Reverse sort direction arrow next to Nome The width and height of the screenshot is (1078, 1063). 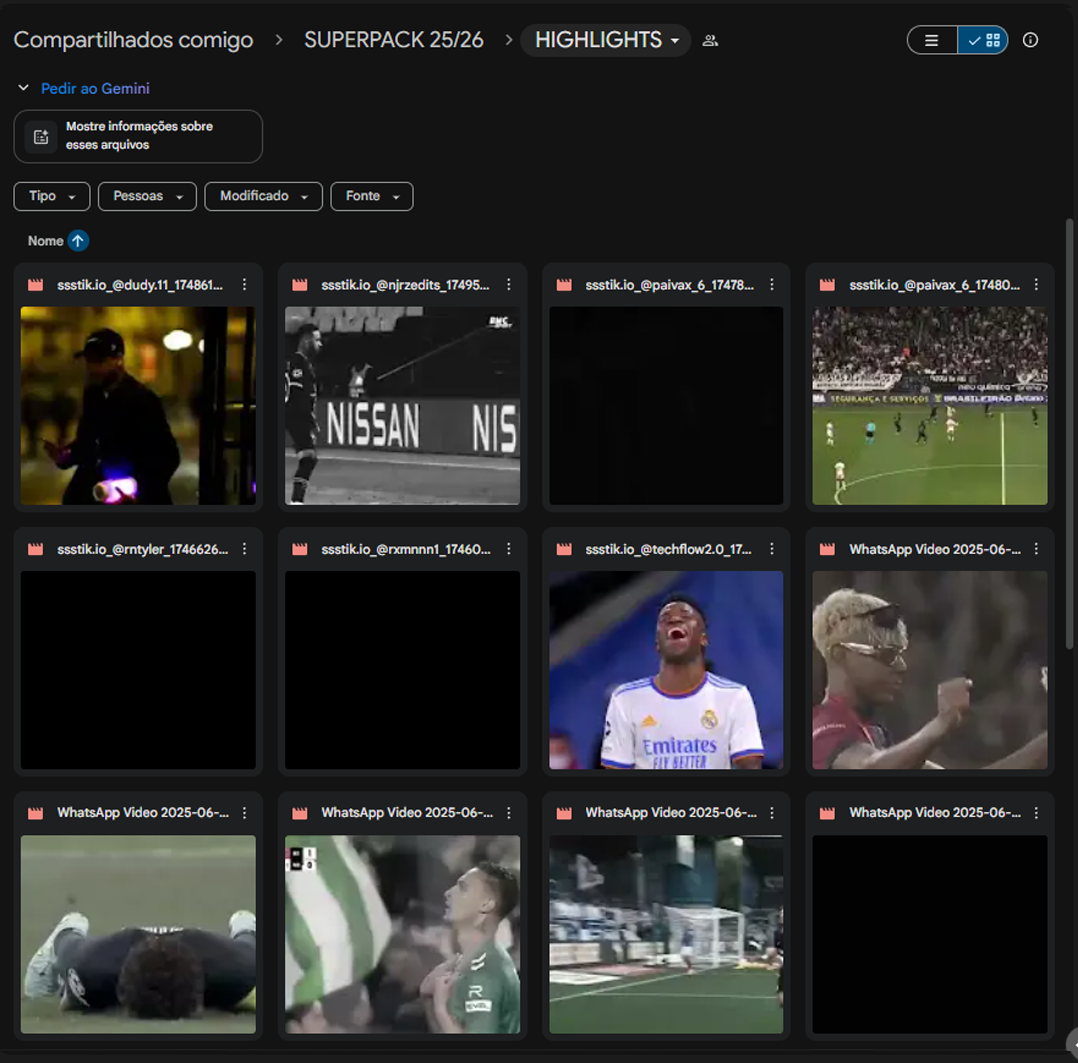(78, 241)
